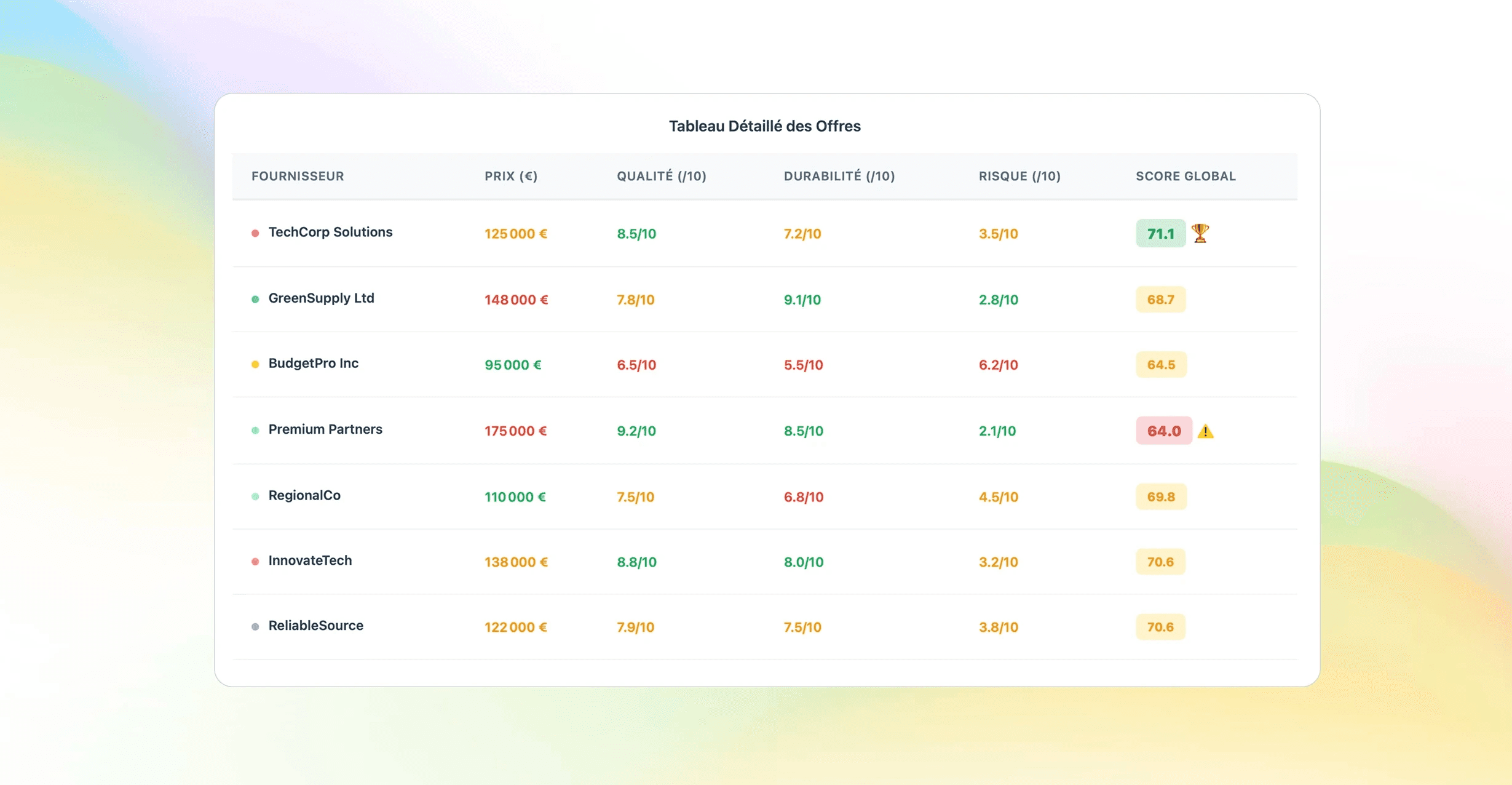Viewport: 1512px width, 785px height.
Task: Click the green dot before GreenSupply Ltd
Action: pos(255,299)
